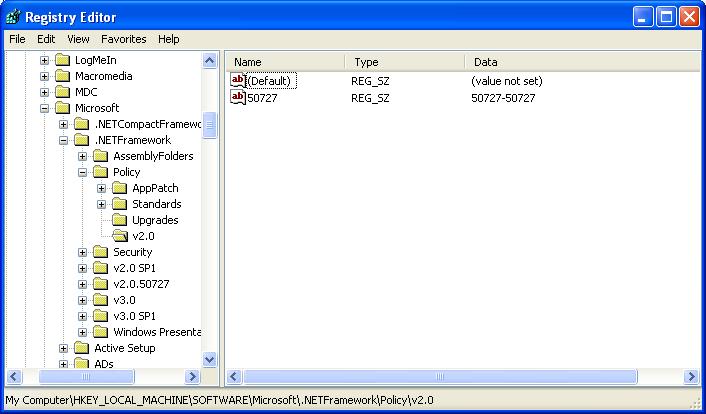Viewport: 706px width, 414px height.
Task: Expand the MDC key
Action: click(x=44, y=92)
